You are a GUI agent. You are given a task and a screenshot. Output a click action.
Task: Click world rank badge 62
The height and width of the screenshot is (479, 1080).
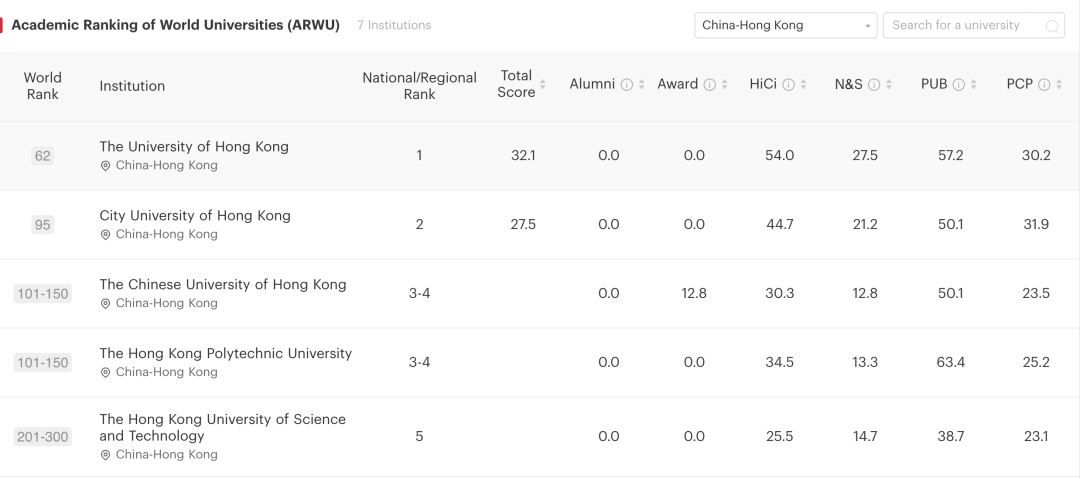(x=43, y=156)
